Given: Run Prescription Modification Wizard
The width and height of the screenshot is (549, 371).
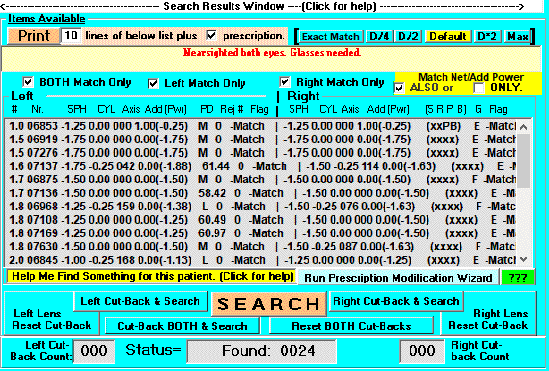Looking at the screenshot, I should pyautogui.click(x=398, y=278).
